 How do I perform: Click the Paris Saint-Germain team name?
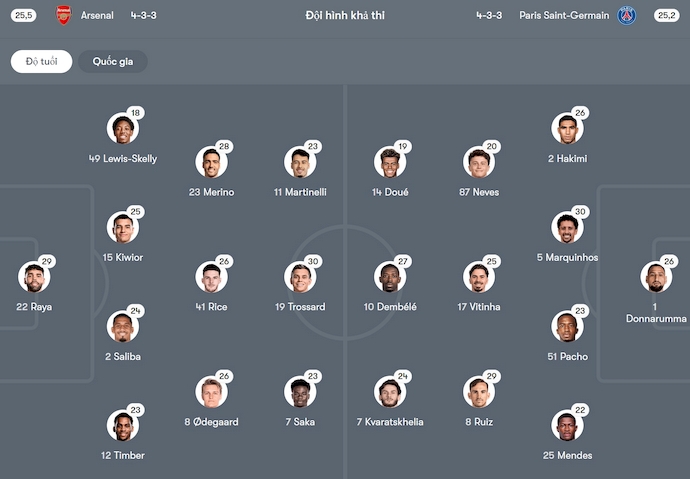(x=564, y=15)
